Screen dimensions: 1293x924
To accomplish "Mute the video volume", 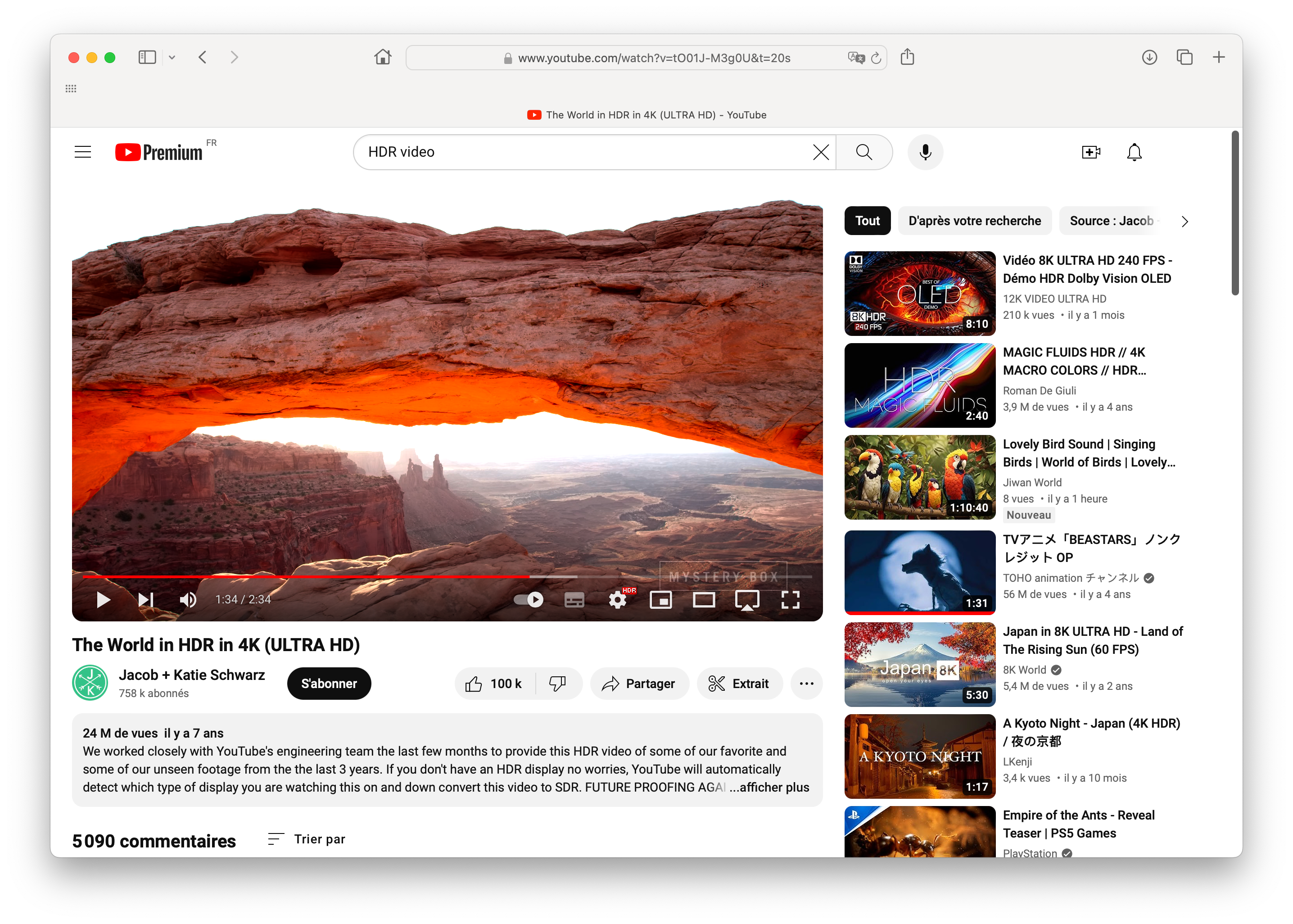I will tap(188, 600).
